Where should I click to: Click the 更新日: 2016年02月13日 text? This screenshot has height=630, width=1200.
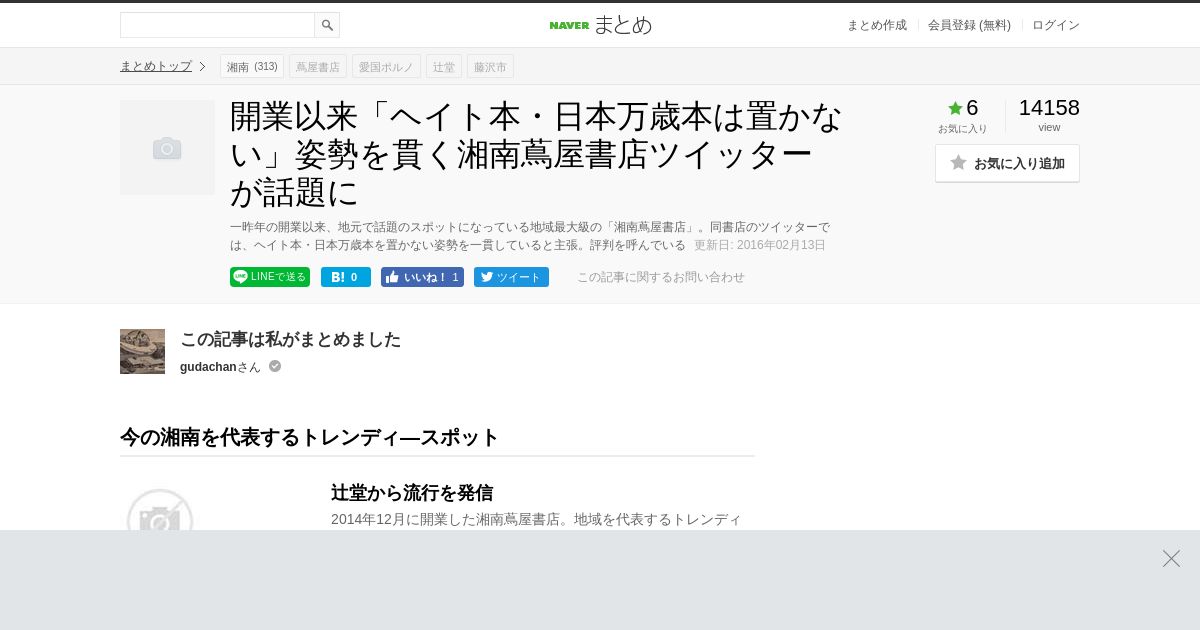pos(760,245)
